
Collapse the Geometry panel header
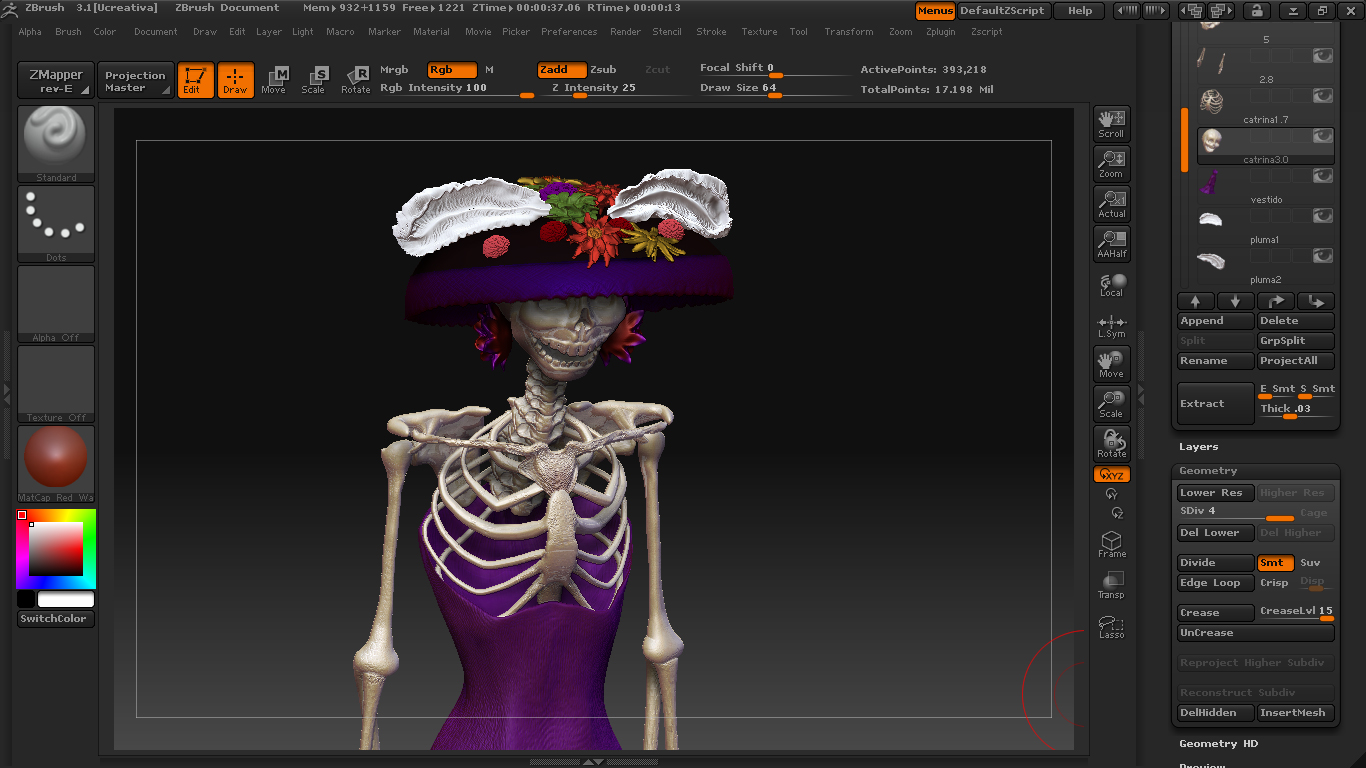(x=1210, y=470)
